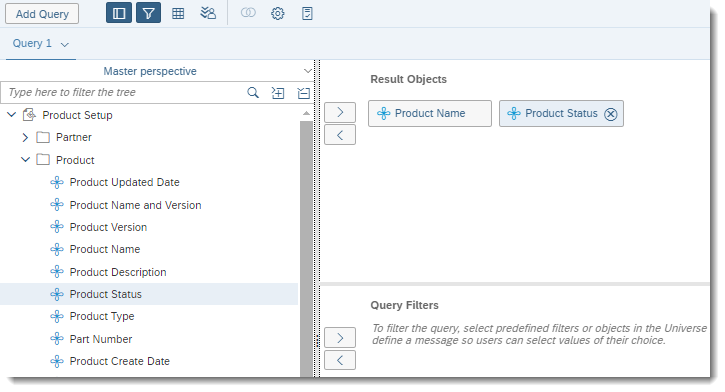The height and width of the screenshot is (392, 725).
Task: Click the combined queries overlapping circles icon
Action: tap(248, 13)
